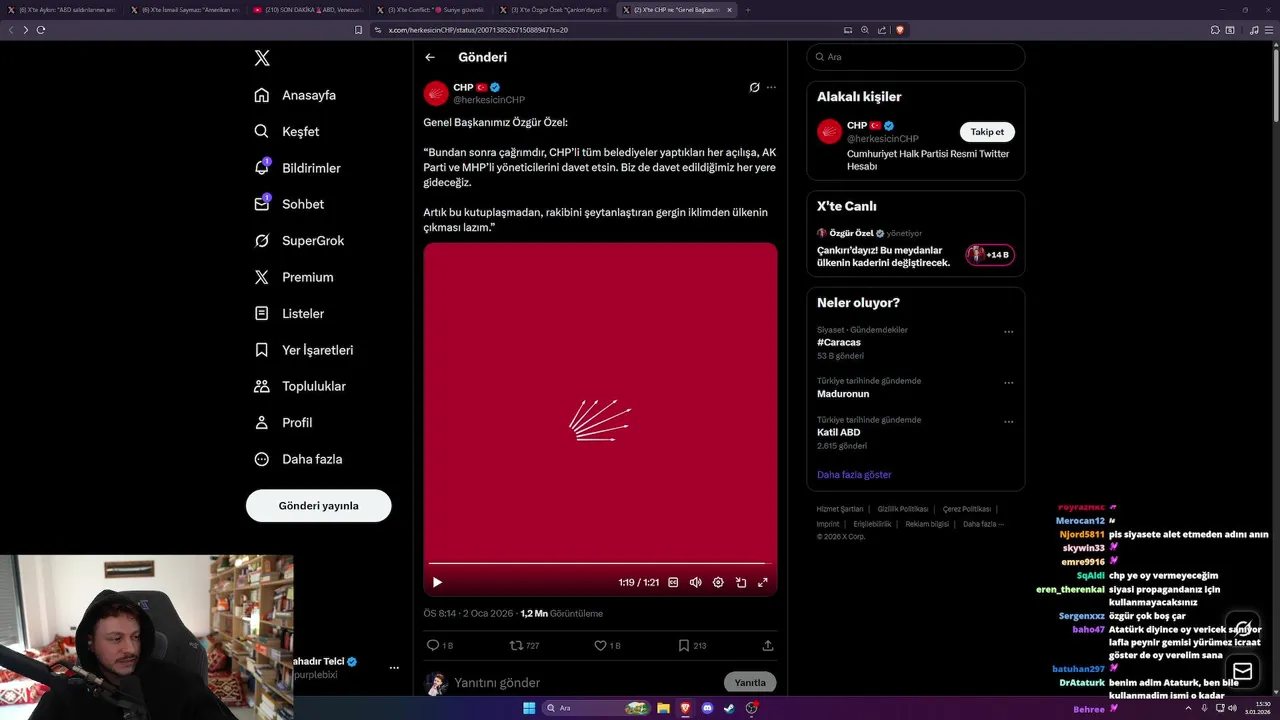Open the CHP profile avatar on the post
This screenshot has width=1280, height=720.
[436, 93]
